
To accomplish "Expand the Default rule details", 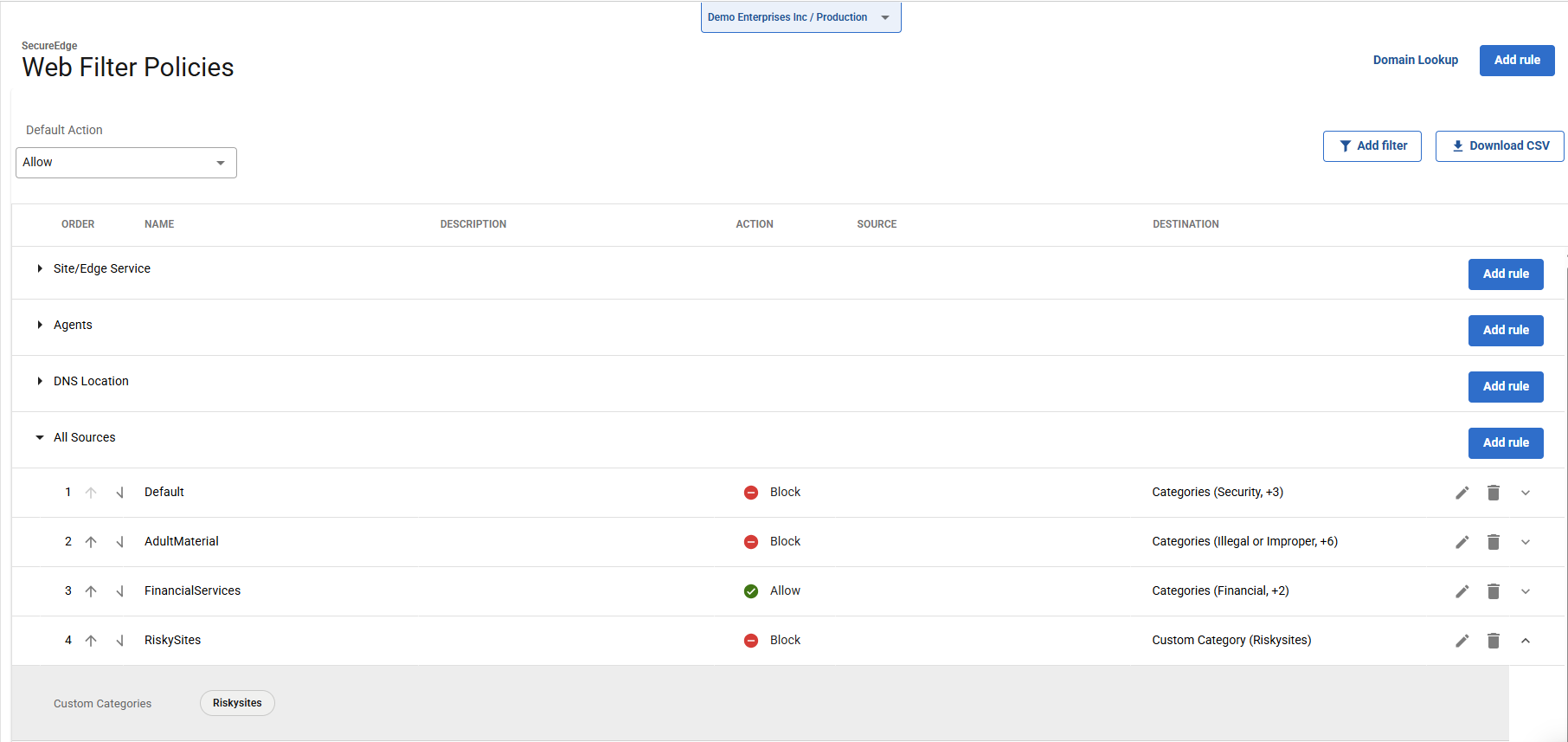I will click(x=1525, y=493).
